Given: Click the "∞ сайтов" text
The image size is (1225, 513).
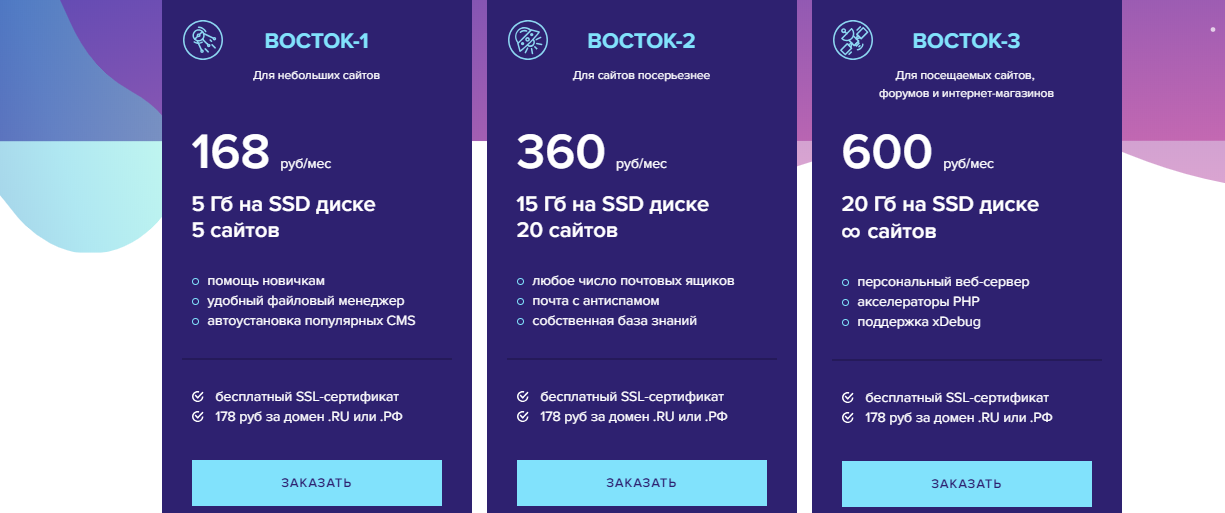Looking at the screenshot, I should tap(889, 232).
